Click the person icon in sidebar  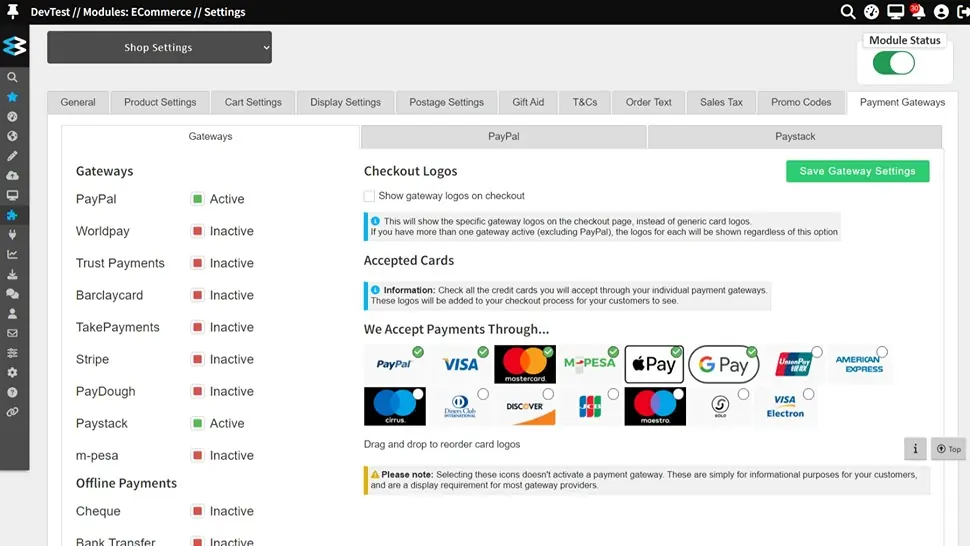click(12, 314)
